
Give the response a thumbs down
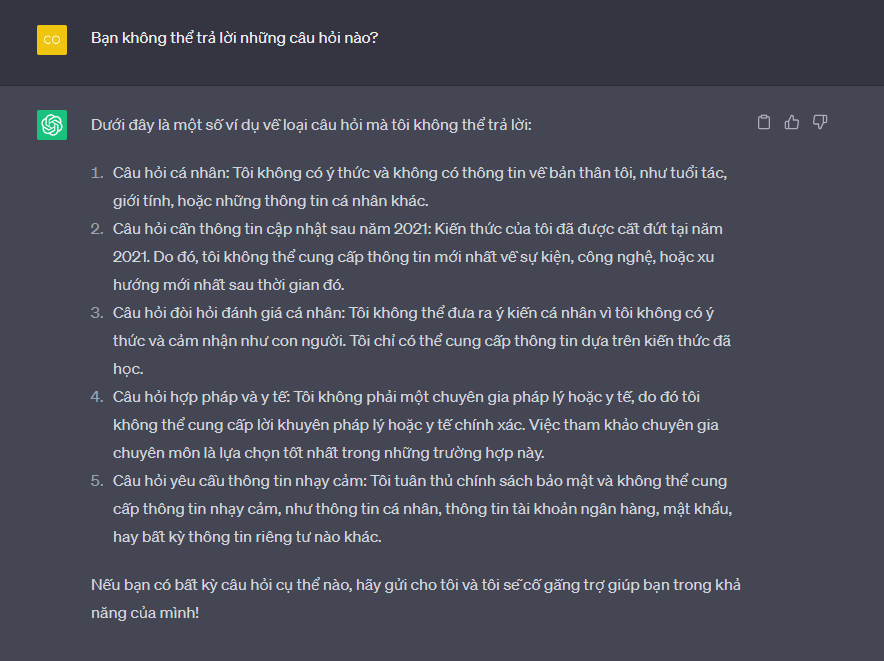tap(820, 122)
